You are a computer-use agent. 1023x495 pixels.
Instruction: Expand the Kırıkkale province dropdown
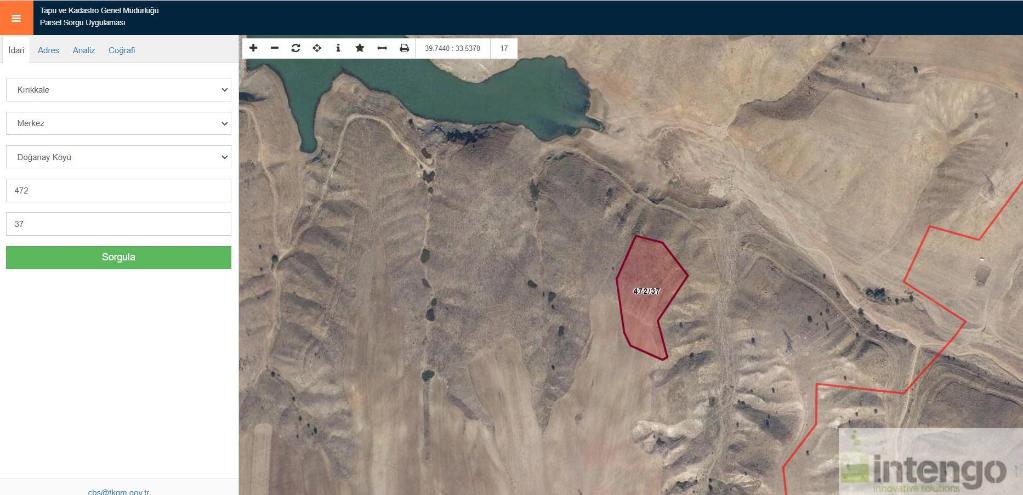coord(119,90)
